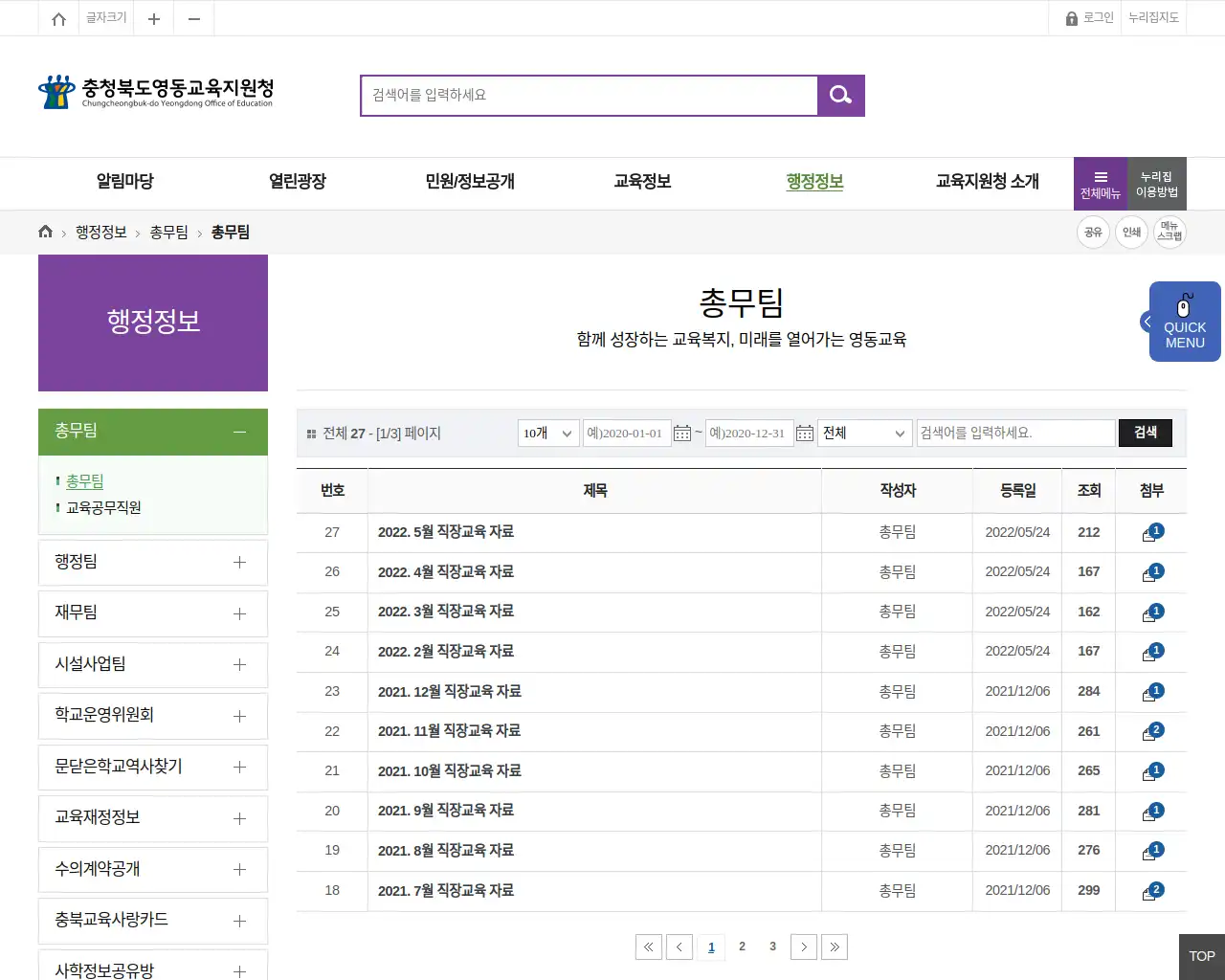Open attachment for 2021. 7월 직장교육 자료
The height and width of the screenshot is (980, 1225).
click(1152, 891)
